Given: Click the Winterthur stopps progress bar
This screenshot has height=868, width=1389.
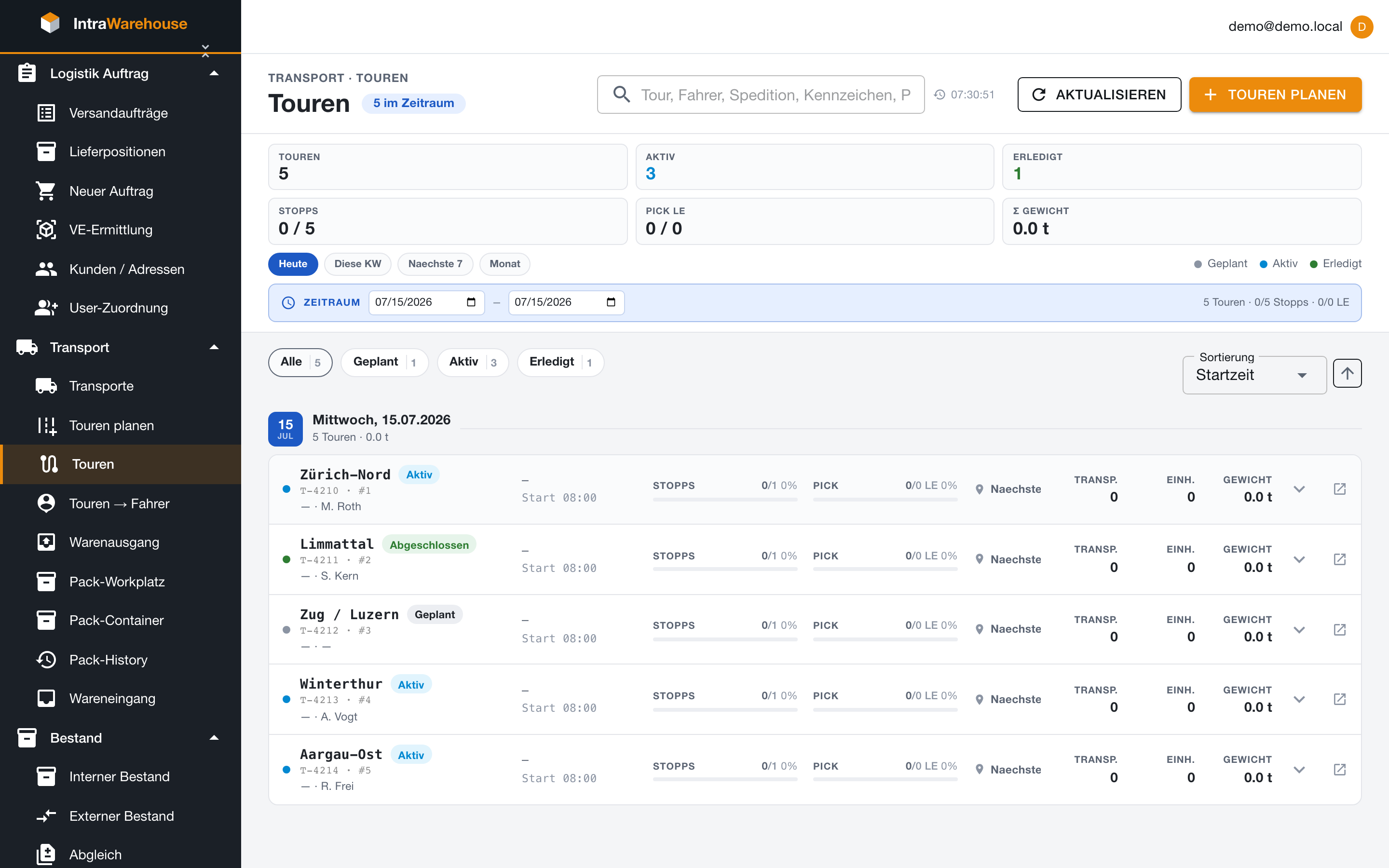Looking at the screenshot, I should tap(725, 709).
